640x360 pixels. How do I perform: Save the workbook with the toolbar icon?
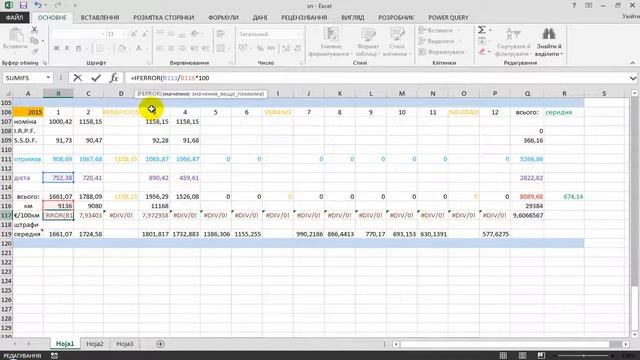point(23,5)
